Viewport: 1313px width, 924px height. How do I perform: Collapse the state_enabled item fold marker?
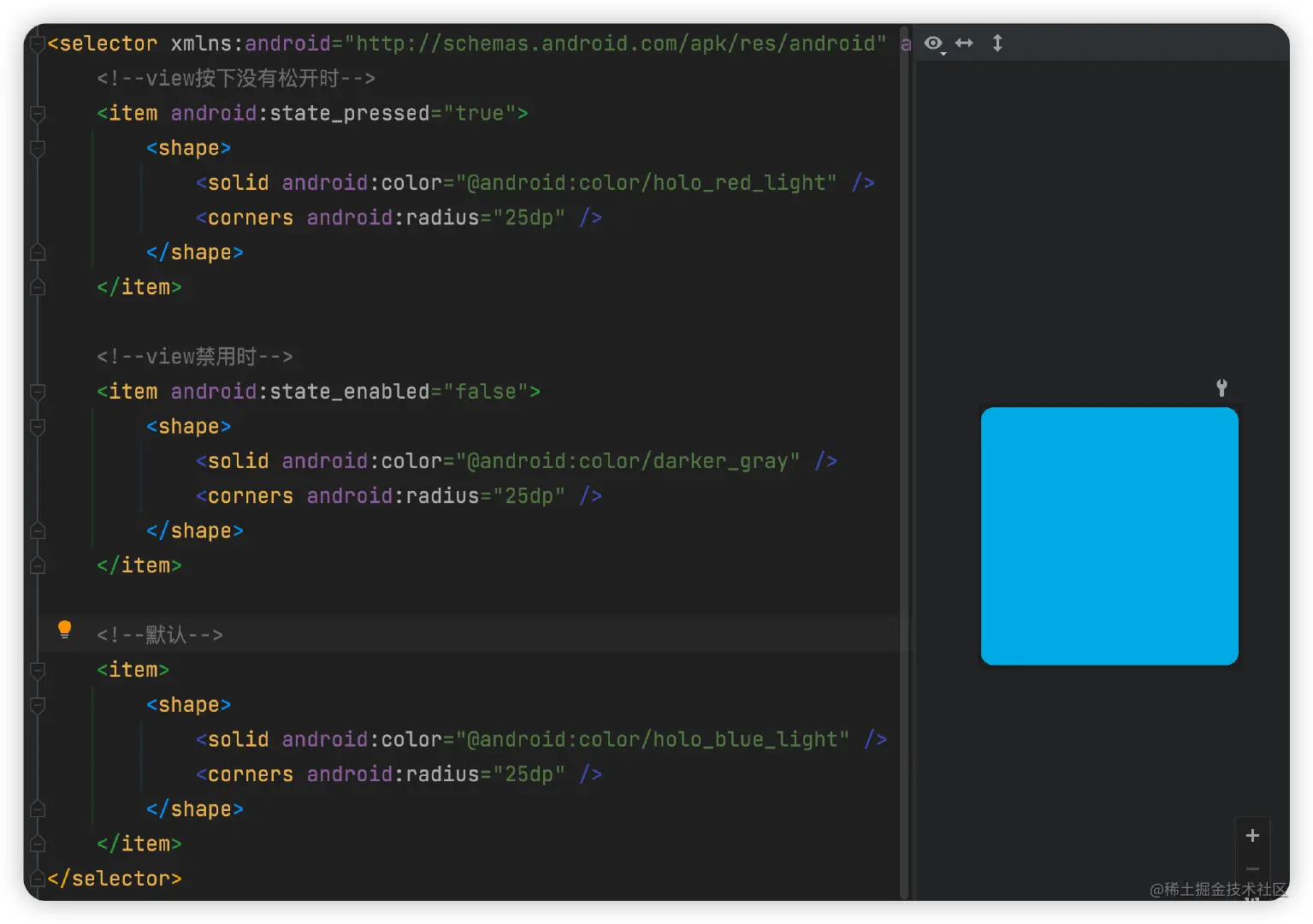coord(38,392)
